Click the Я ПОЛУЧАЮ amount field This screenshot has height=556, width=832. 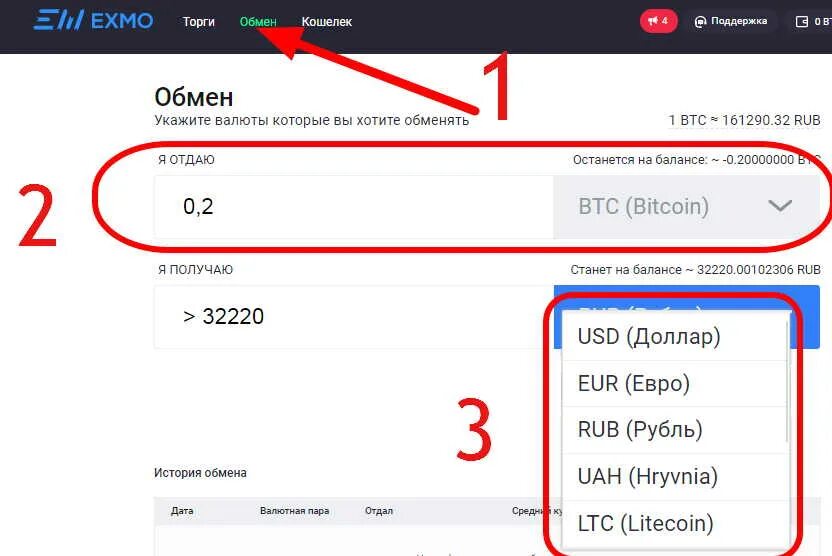354,317
